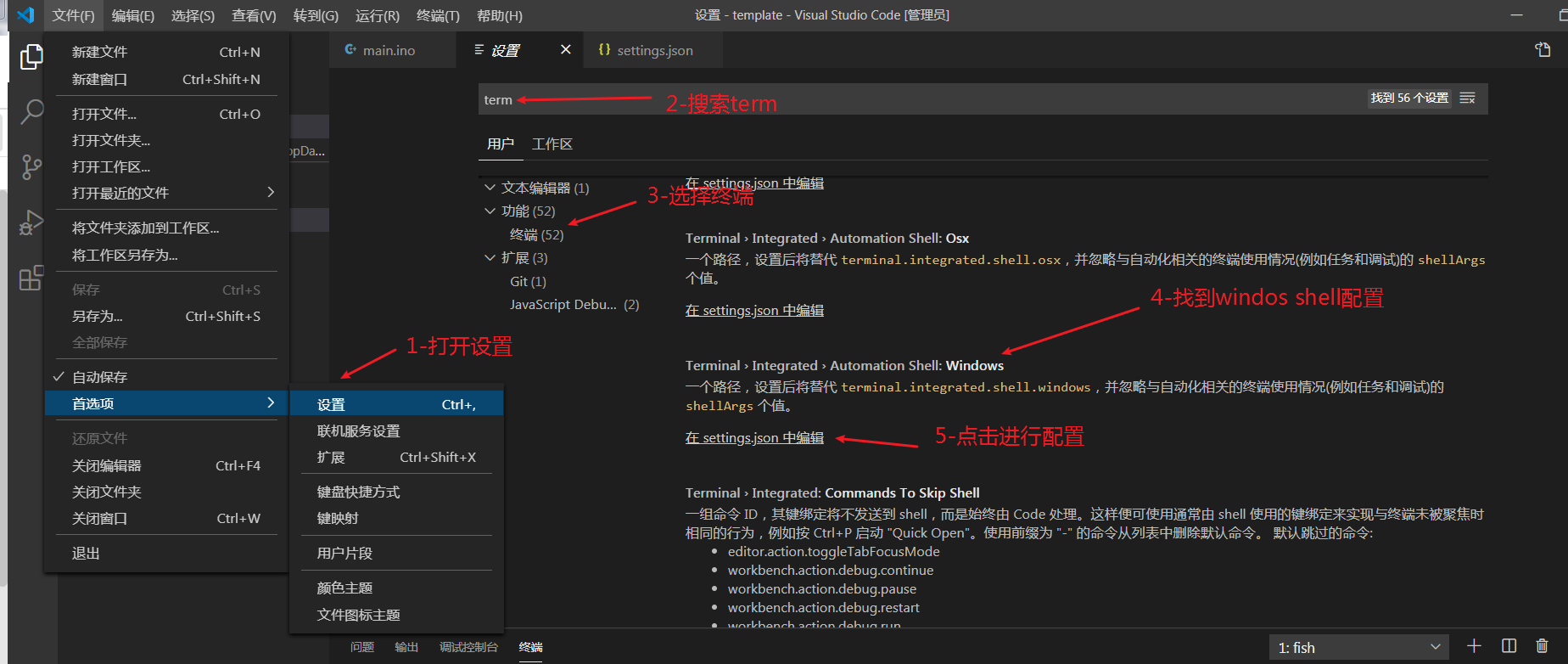Switch to the 问题 panel tab
This screenshot has width=1568, height=664.
click(362, 647)
